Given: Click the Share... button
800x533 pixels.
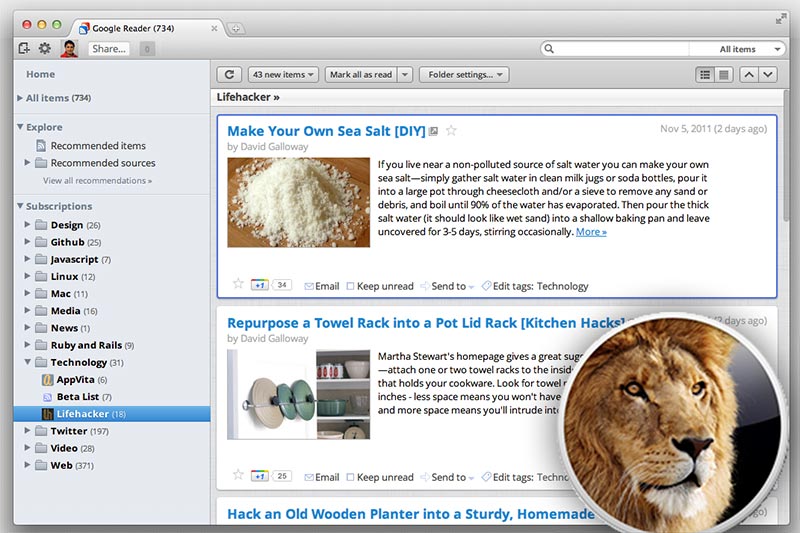Looking at the screenshot, I should [109, 49].
